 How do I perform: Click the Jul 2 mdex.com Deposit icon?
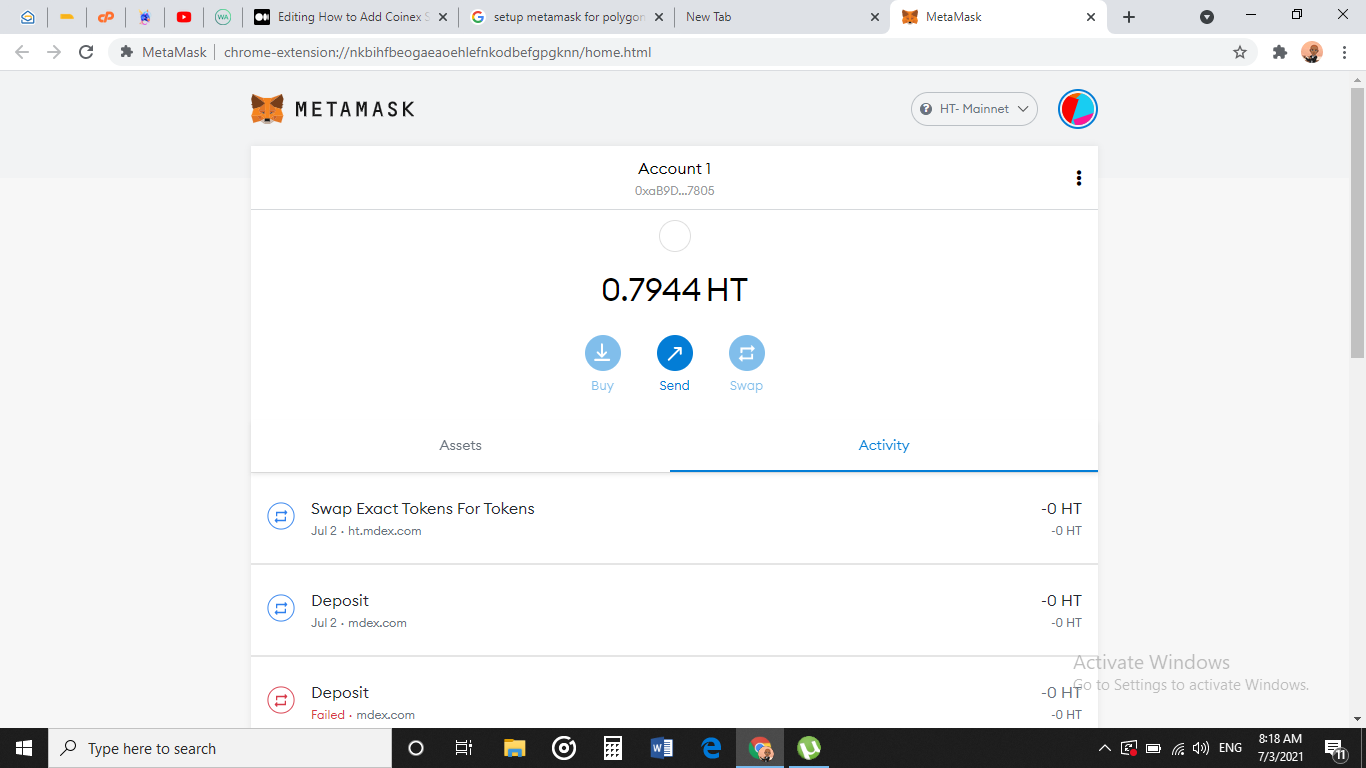(x=280, y=609)
